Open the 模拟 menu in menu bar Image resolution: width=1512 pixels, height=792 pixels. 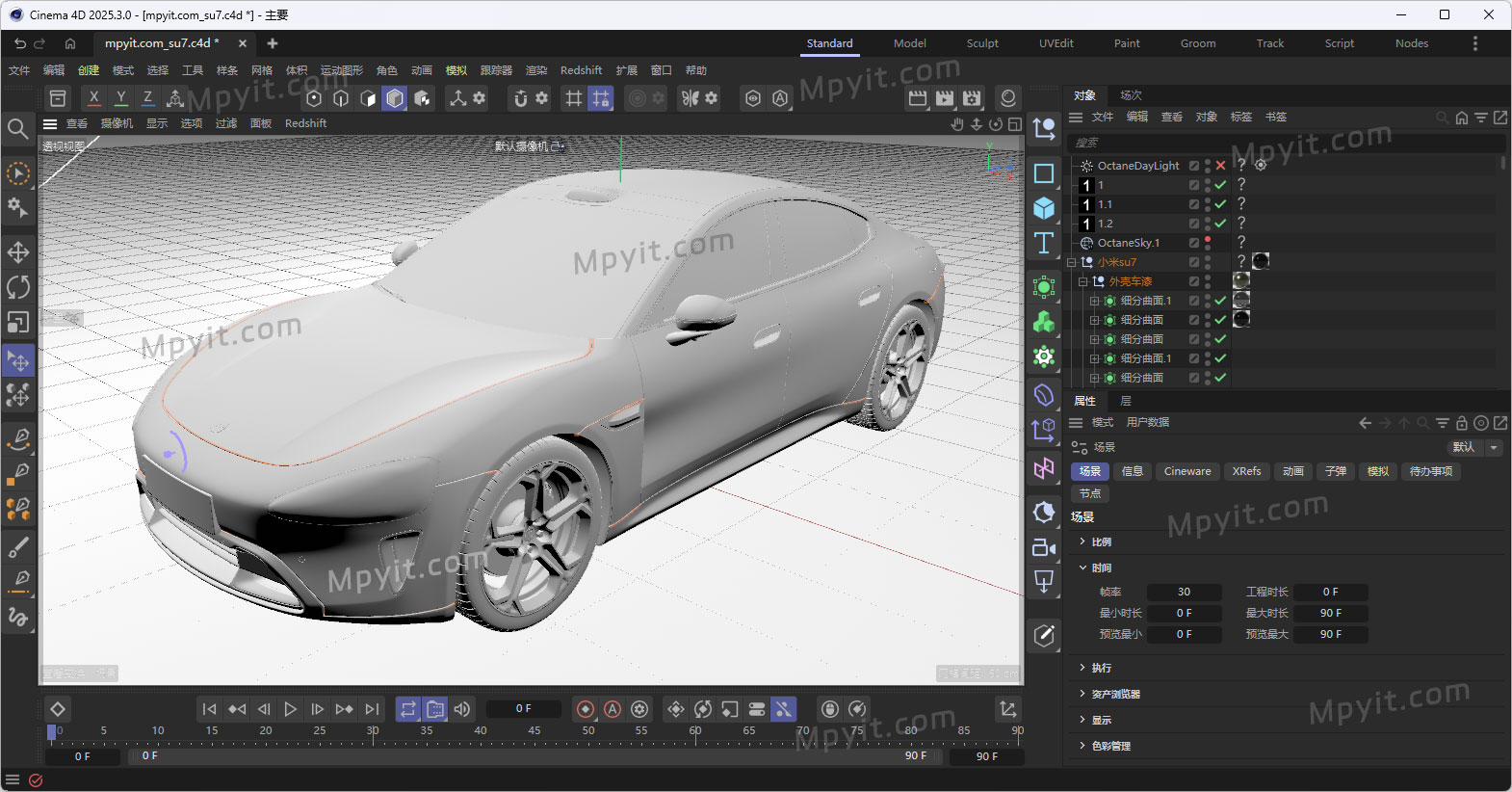coord(456,70)
